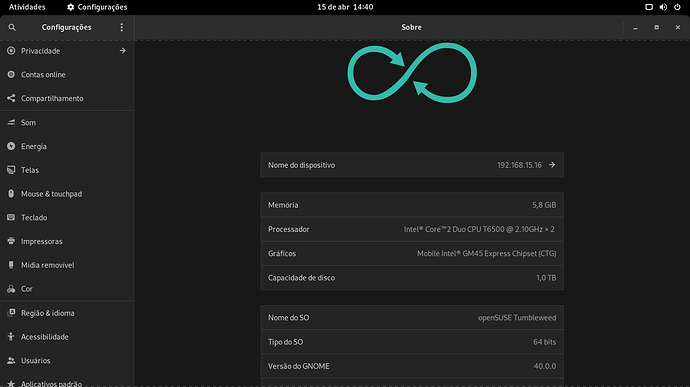Click the Mobile Intel GM45 graphics text

click(x=487, y=254)
